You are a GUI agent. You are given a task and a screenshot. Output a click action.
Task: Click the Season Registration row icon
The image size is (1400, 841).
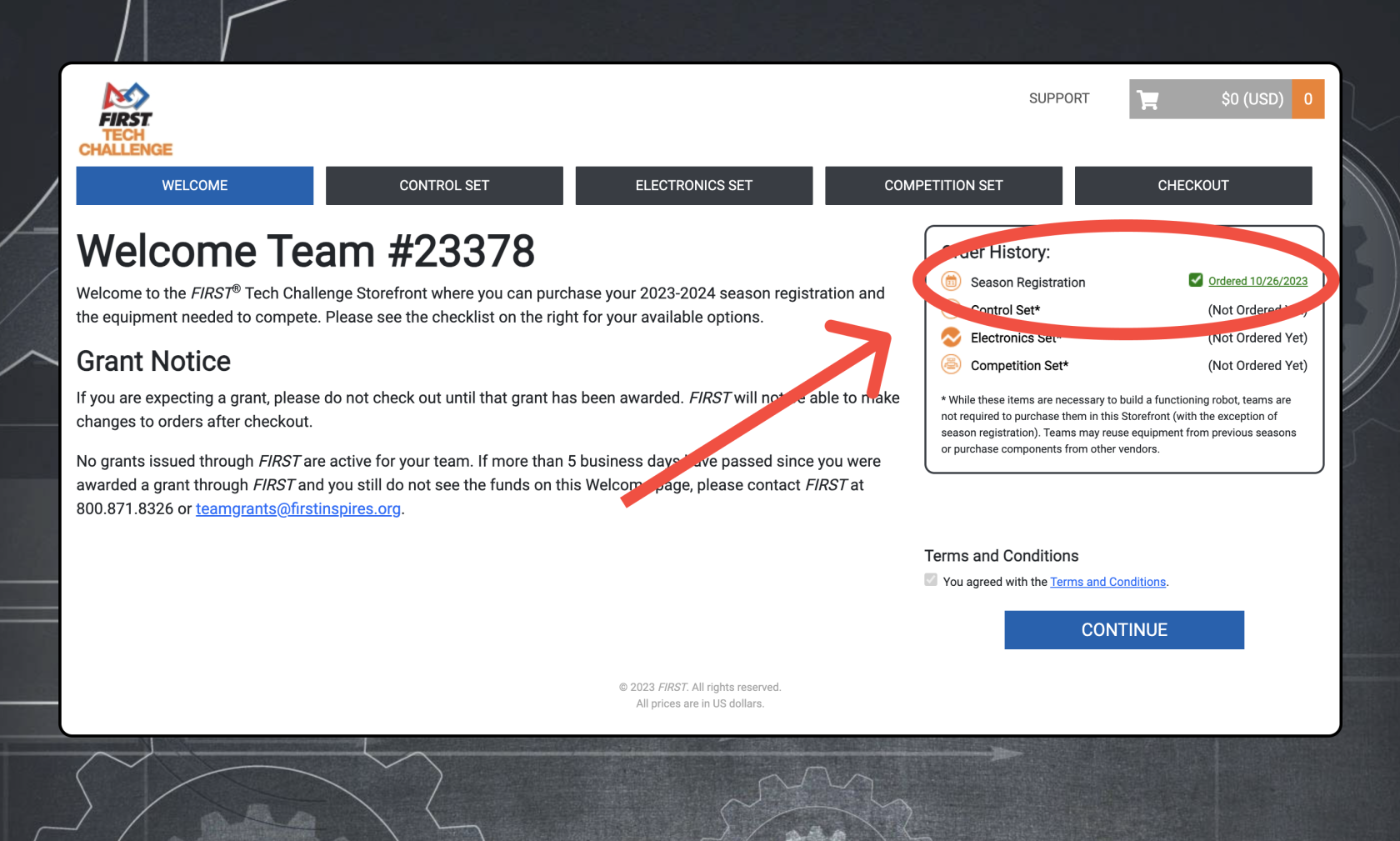pos(951,282)
